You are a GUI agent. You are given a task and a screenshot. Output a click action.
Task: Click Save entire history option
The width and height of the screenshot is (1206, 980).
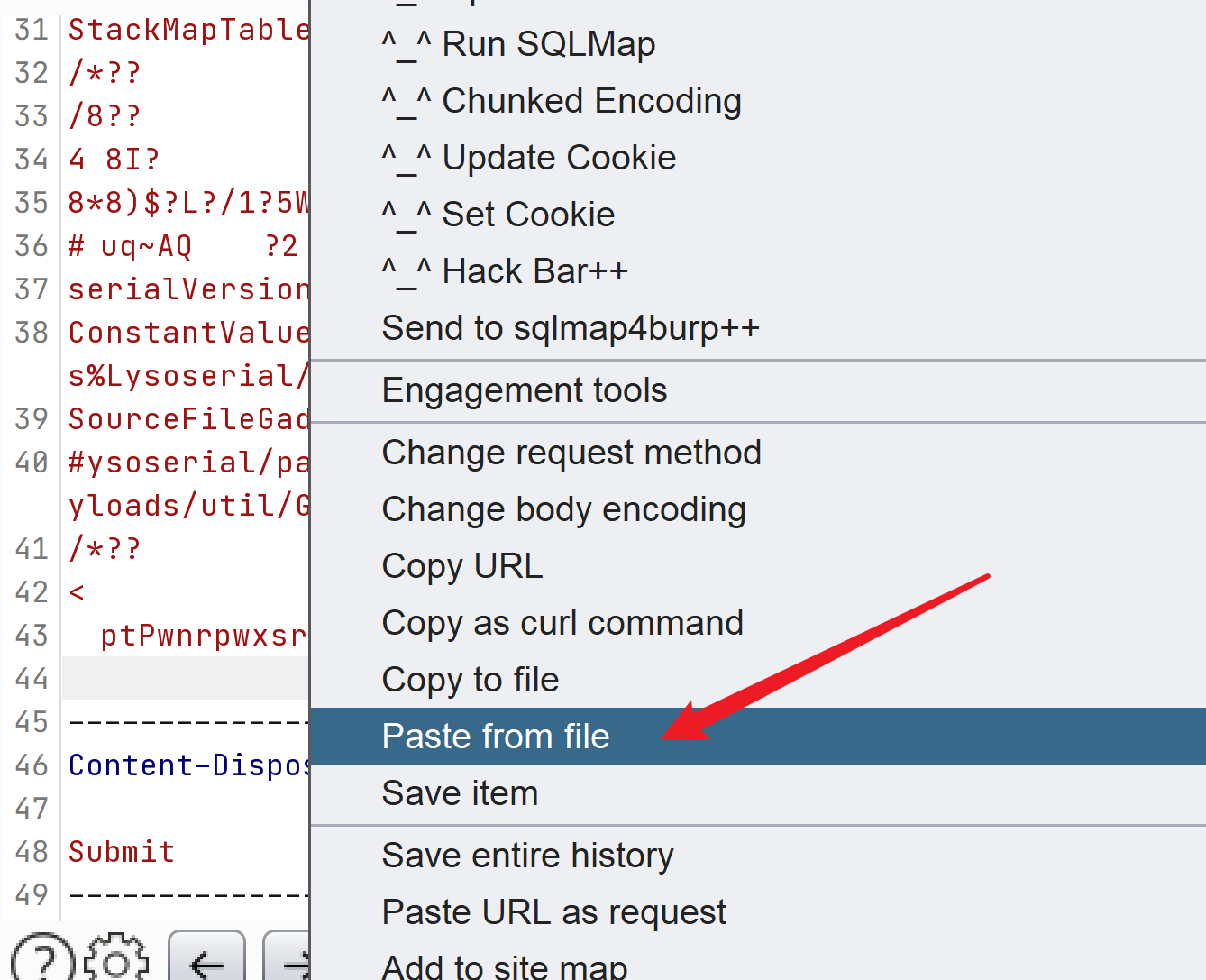(527, 856)
